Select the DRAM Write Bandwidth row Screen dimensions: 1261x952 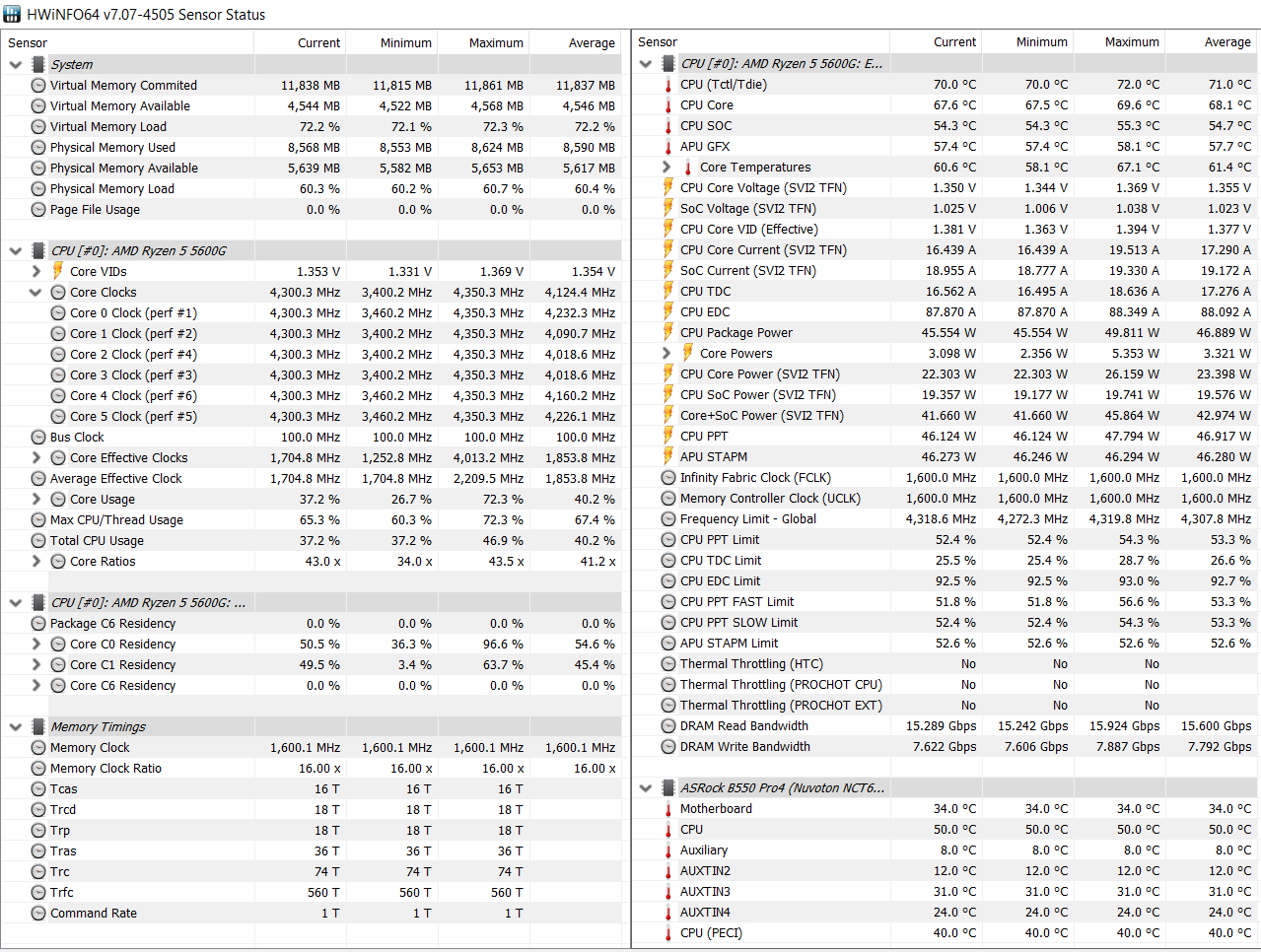click(x=946, y=746)
